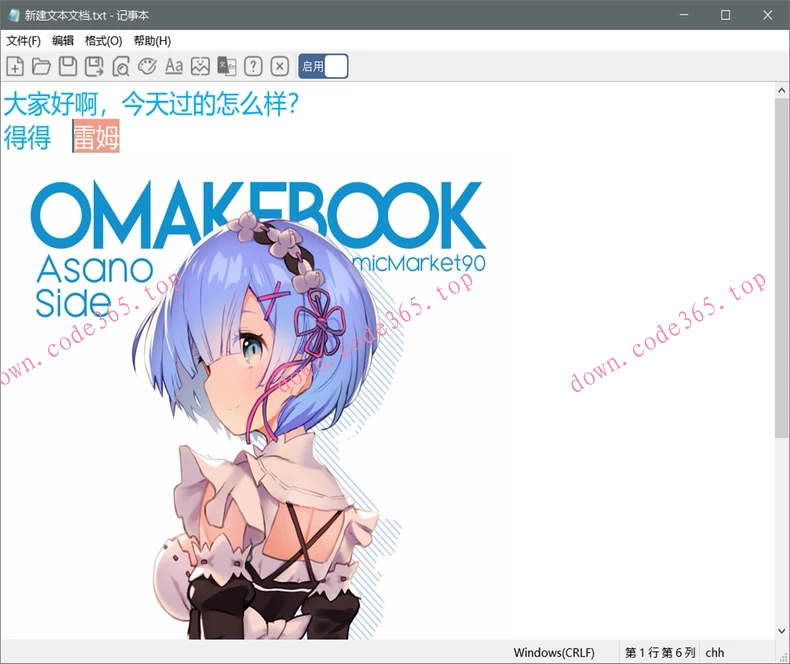Save the document with the floppy icon
The image size is (790, 664).
(x=68, y=66)
